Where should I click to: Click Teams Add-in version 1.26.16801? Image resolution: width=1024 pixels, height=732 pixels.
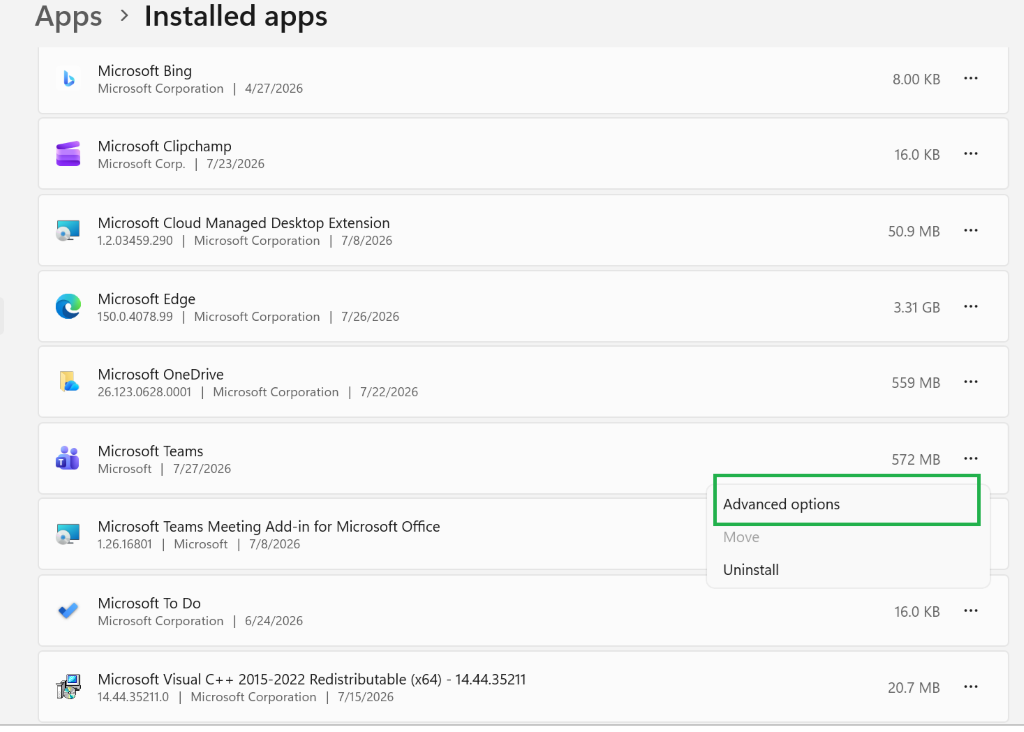pos(125,544)
